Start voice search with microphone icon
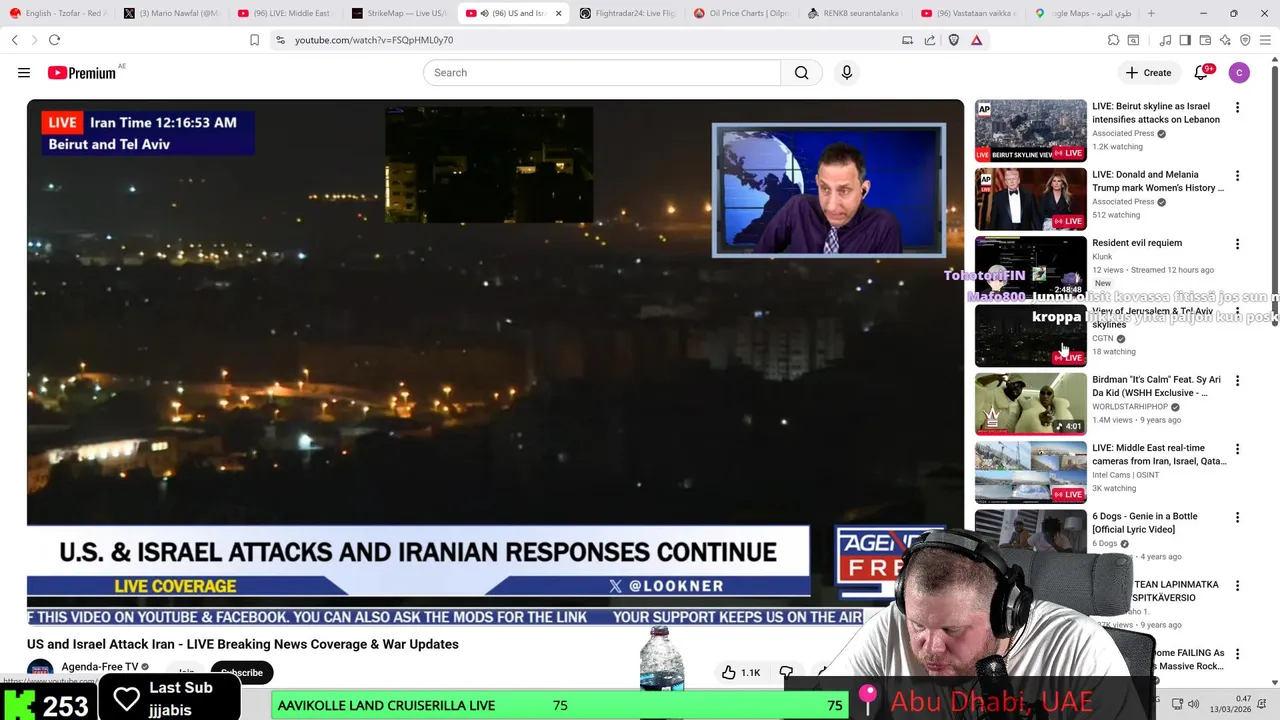Screen dimensions: 1280x720 click(847, 73)
